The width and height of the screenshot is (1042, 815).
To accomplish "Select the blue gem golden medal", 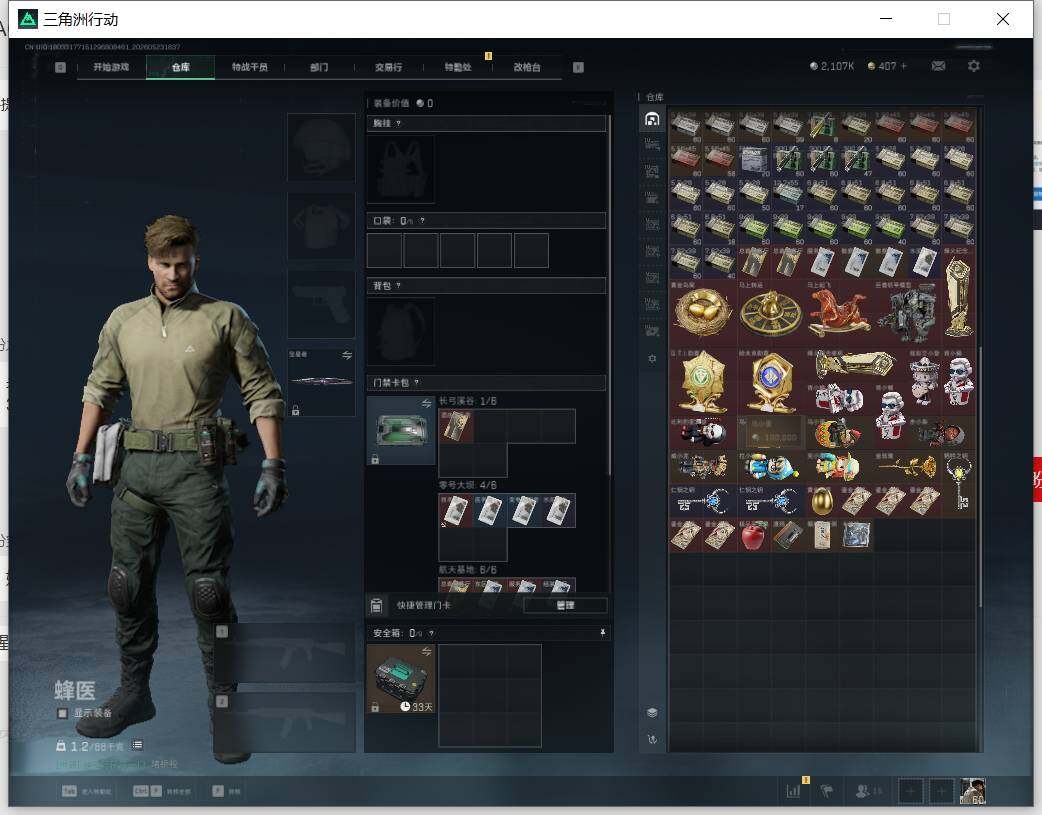I will click(770, 381).
